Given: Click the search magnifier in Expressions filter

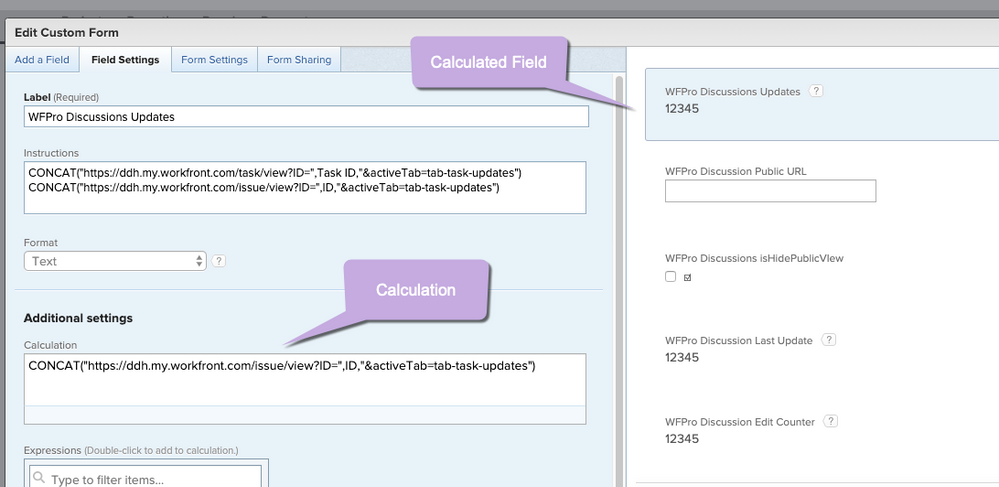Looking at the screenshot, I should [x=40, y=478].
